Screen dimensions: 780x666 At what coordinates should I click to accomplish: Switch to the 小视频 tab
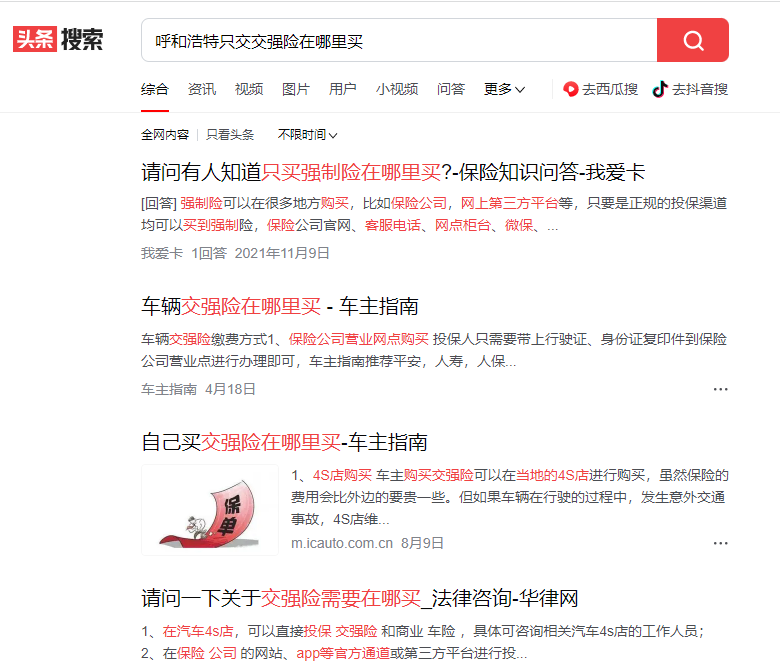pyautogui.click(x=396, y=89)
